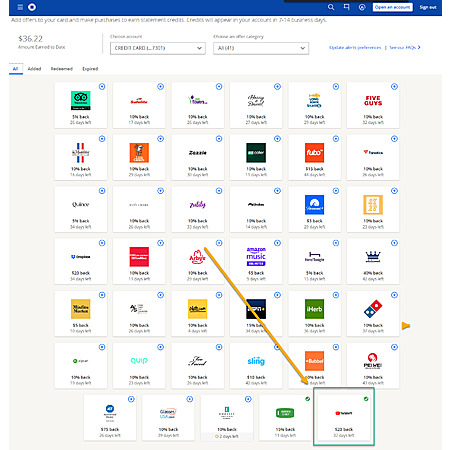The height and width of the screenshot is (450, 450).
Task: Add the Paramount+ offer plus icon
Action: click(x=336, y=191)
